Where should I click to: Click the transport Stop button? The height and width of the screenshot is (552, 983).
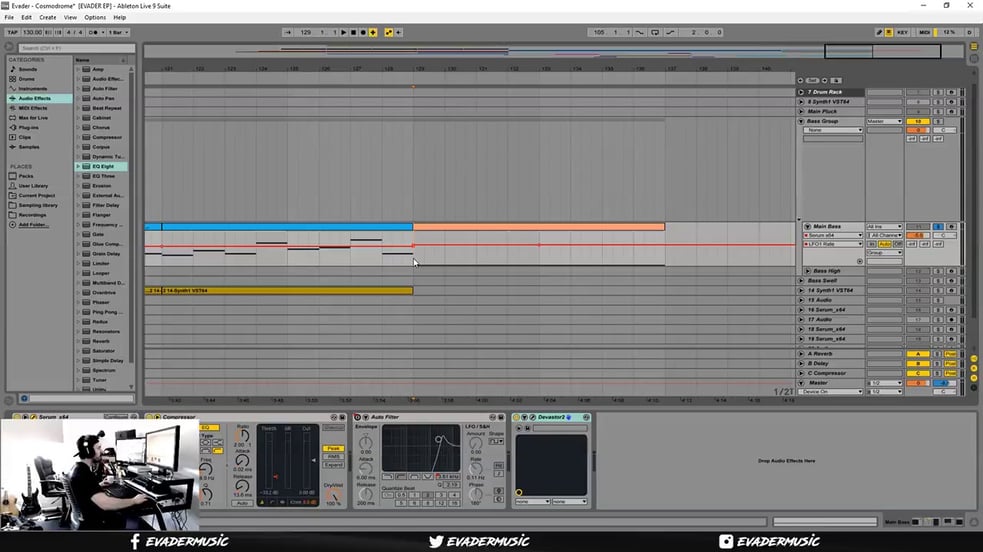[353, 32]
